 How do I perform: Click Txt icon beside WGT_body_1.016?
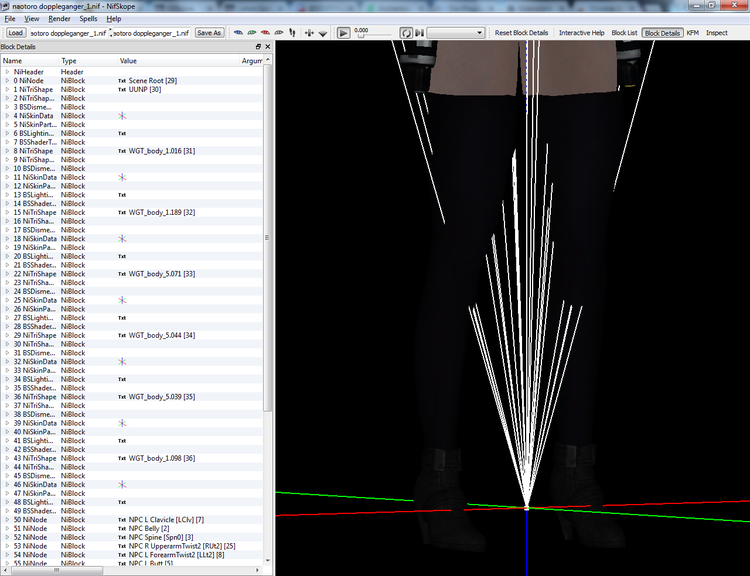[122, 151]
